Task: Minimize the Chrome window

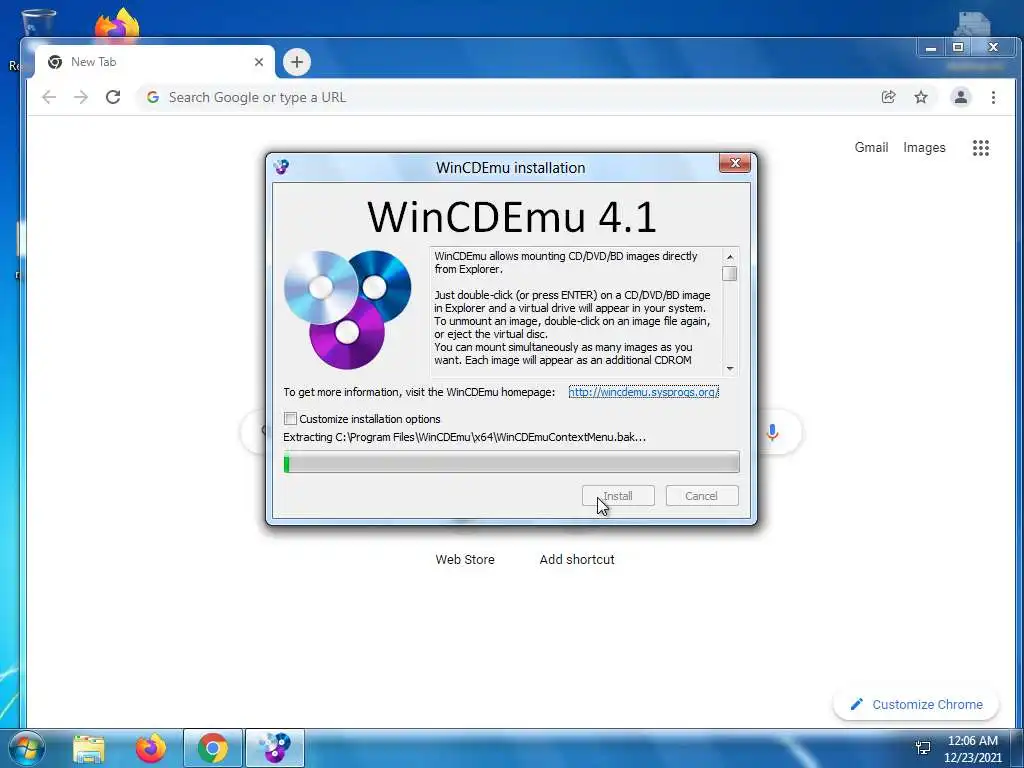Action: tap(931, 47)
